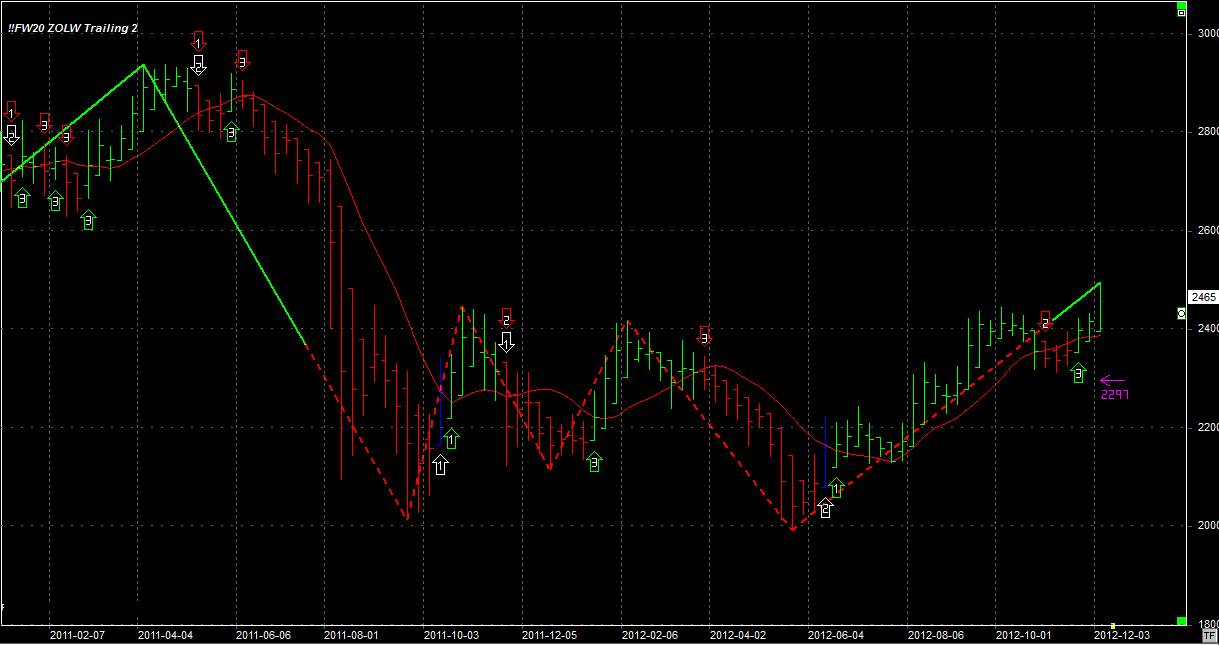Screen dimensions: 1219x645
Task: Select the red down arrow 3 near 2012-04-02
Action: [705, 336]
